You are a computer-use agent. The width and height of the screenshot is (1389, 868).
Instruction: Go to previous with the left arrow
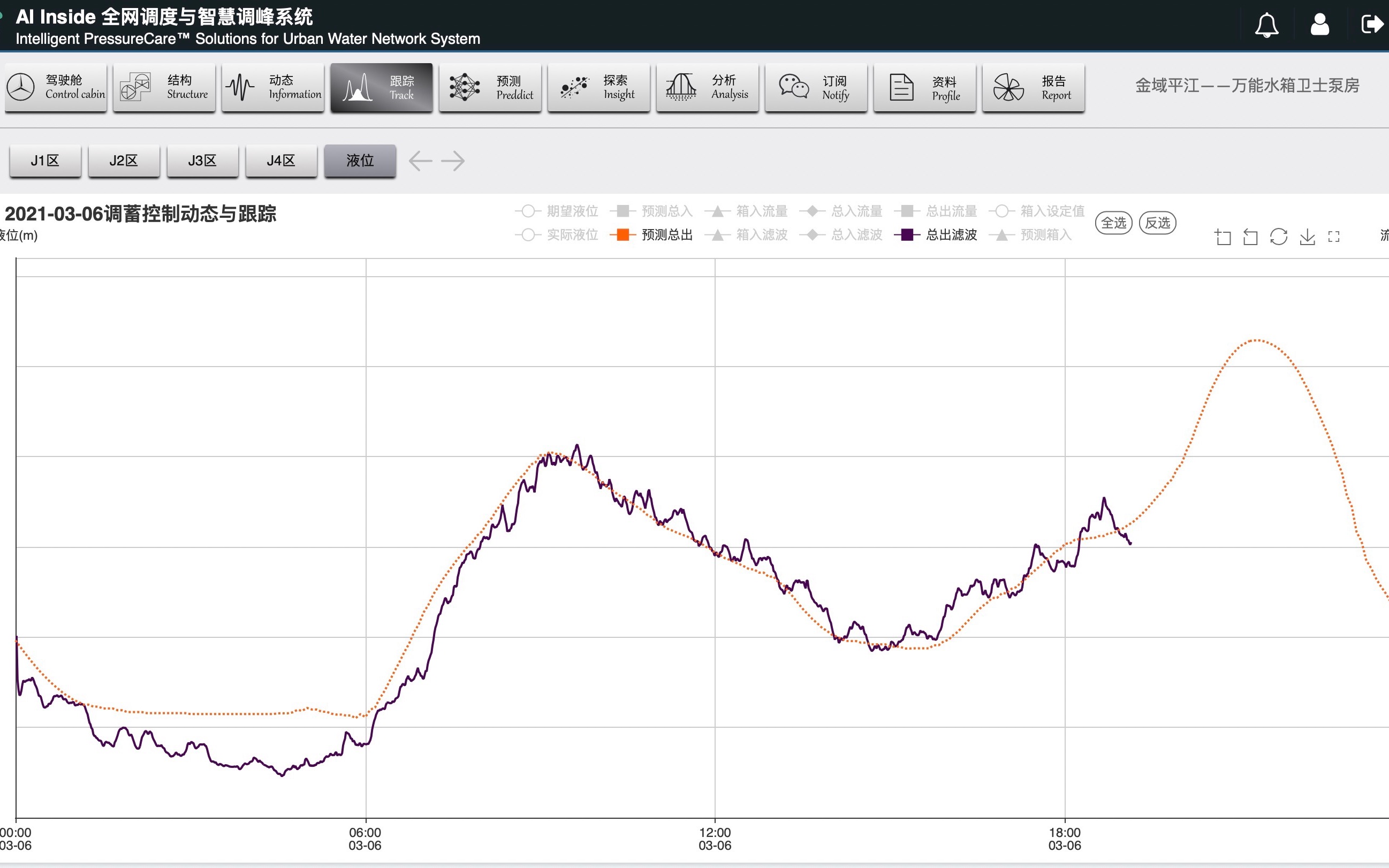click(420, 161)
